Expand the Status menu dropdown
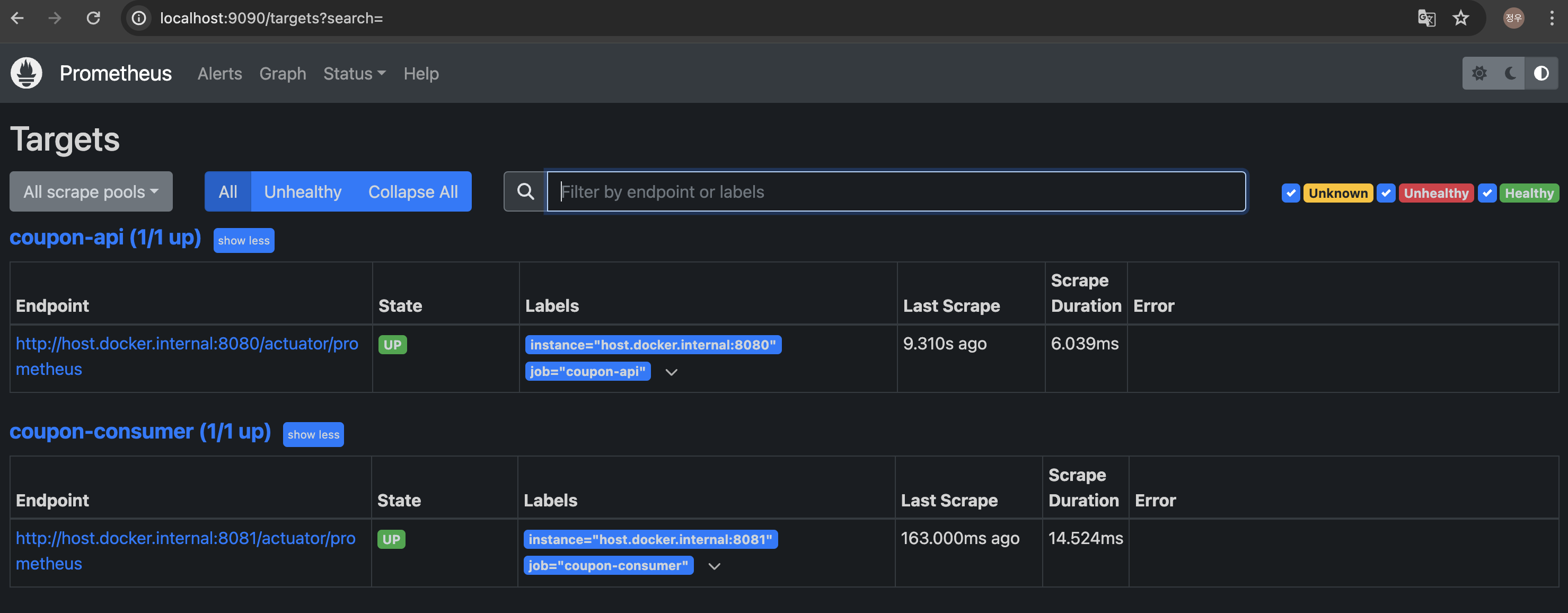The width and height of the screenshot is (1568, 613). [x=354, y=74]
